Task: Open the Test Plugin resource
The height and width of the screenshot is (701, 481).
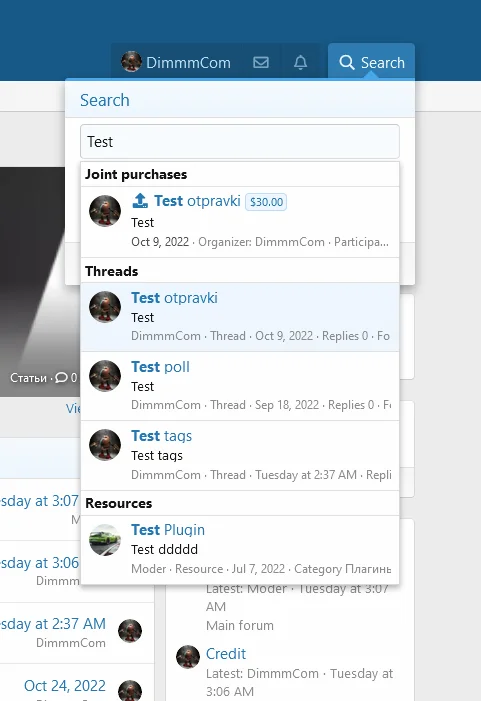Action: pos(168,530)
